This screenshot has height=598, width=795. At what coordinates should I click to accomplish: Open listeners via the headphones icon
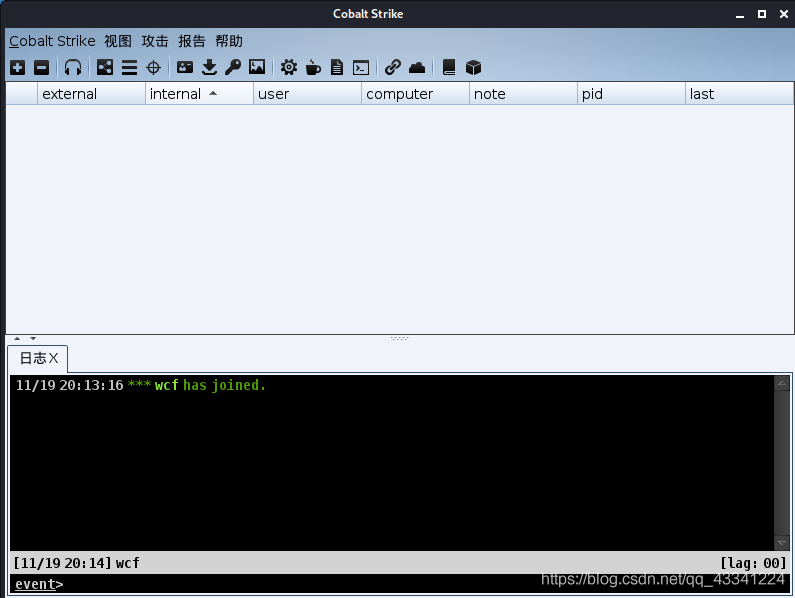[73, 67]
